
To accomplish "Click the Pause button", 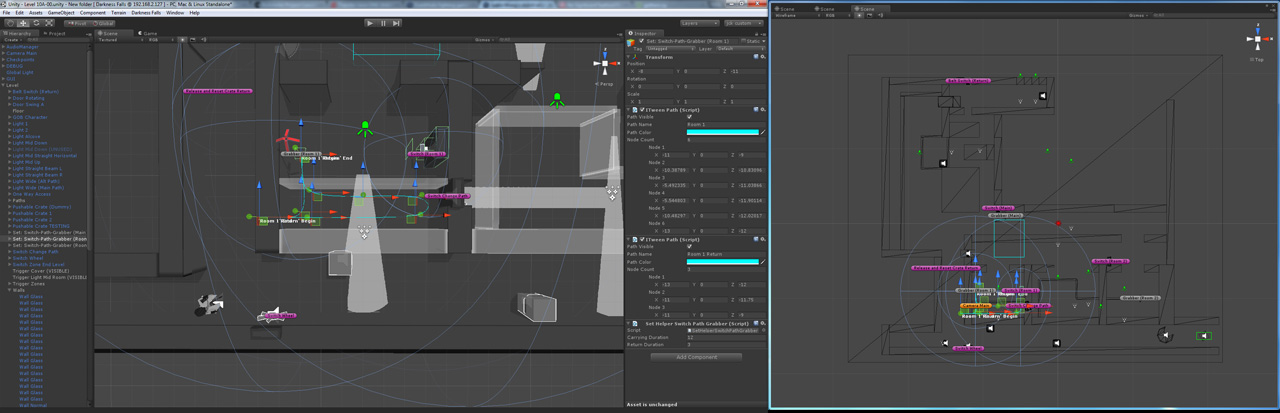I will (383, 23).
